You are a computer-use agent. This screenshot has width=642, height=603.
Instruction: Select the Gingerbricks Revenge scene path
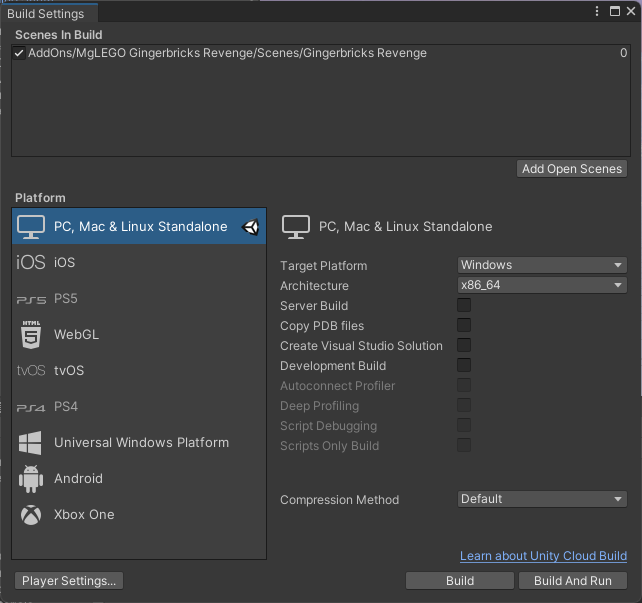[x=227, y=53]
